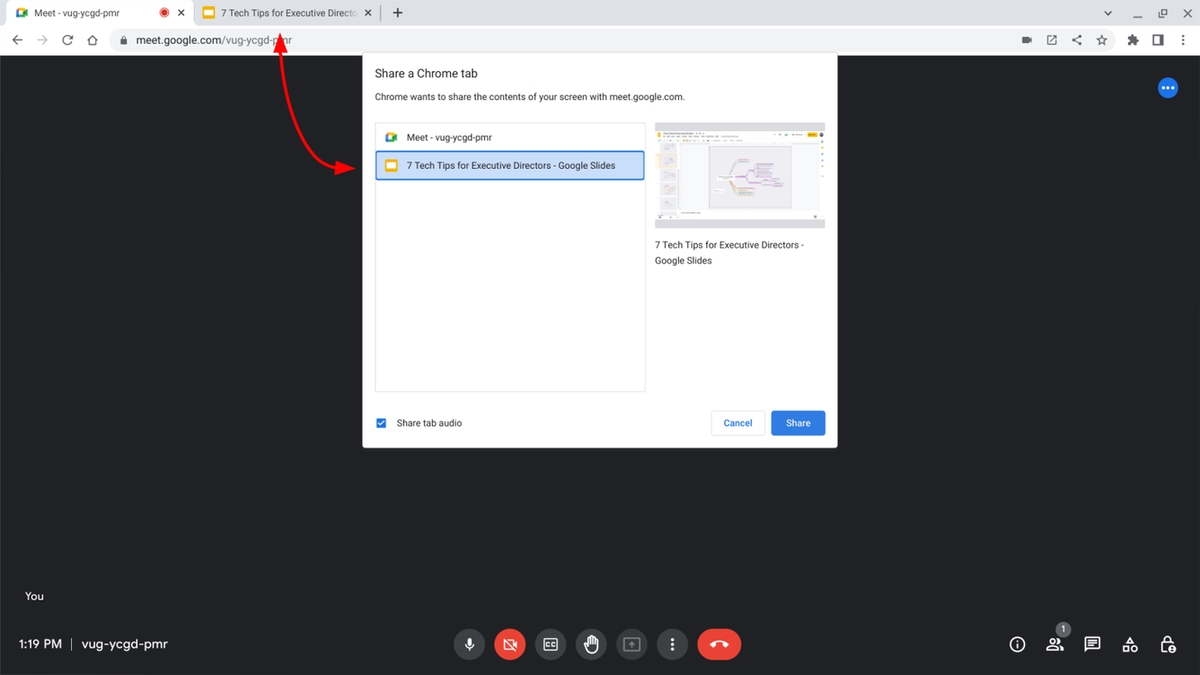Cancel sharing the Chrome tab
1200x675 pixels.
click(737, 422)
